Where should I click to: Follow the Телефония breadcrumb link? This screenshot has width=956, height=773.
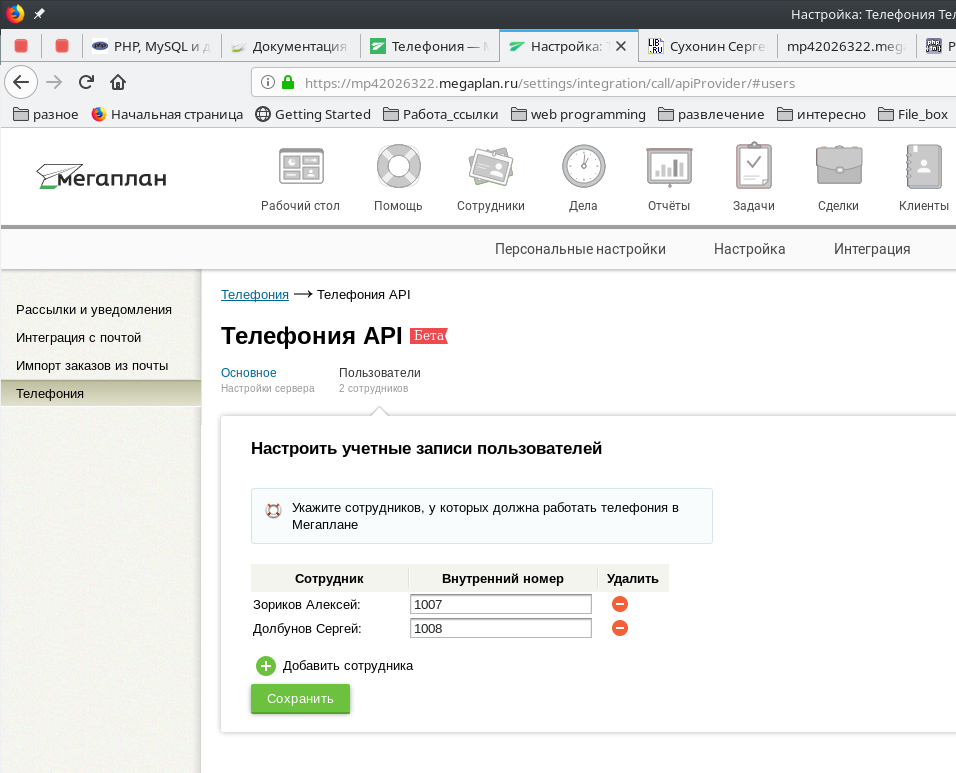point(255,295)
